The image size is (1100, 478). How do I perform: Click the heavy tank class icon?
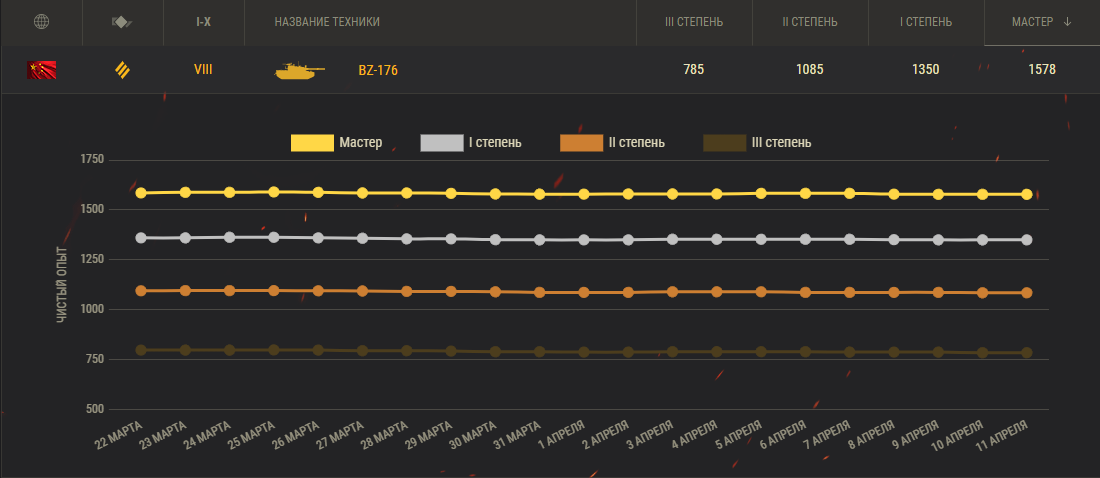(x=123, y=69)
